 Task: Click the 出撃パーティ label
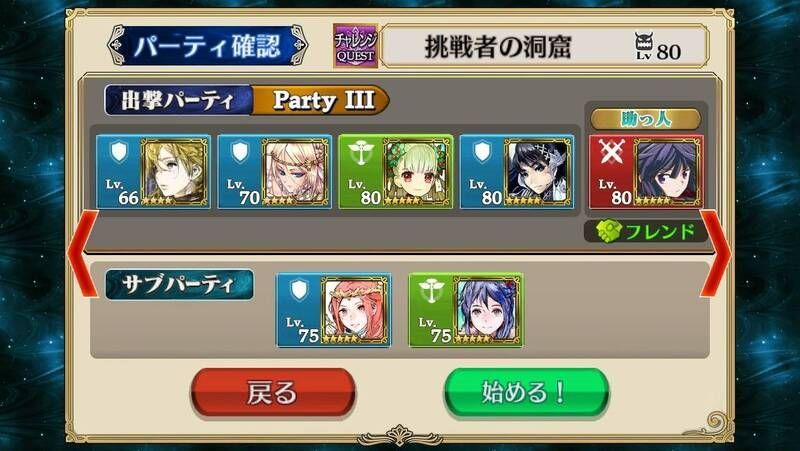click(178, 100)
